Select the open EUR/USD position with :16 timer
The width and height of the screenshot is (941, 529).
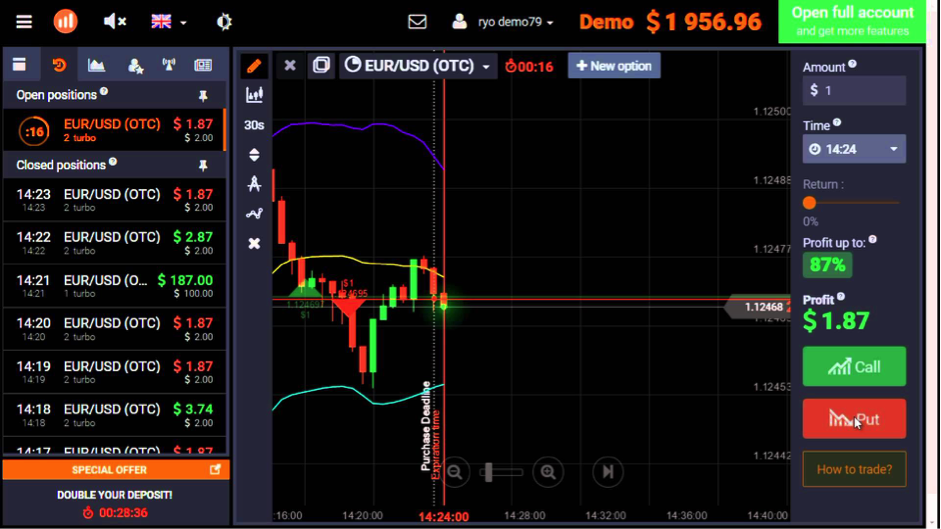tap(114, 130)
